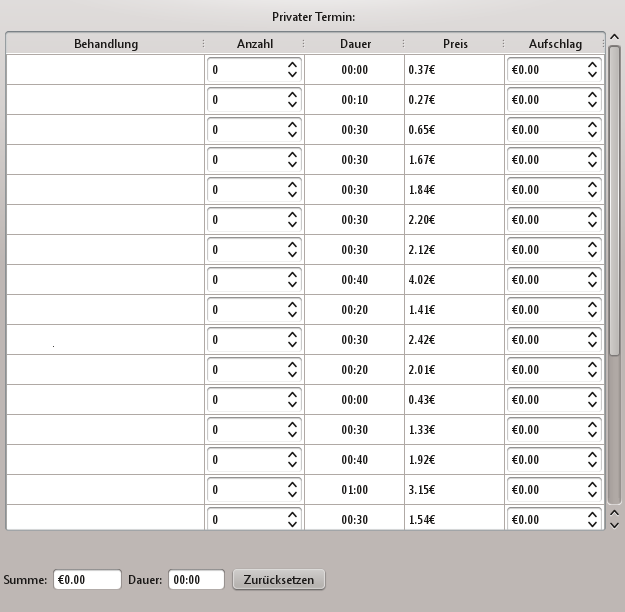Viewport: 625px width, 612px height.
Task: Decrease Aufschlag in the 0.27€ row
Action: (592, 104)
